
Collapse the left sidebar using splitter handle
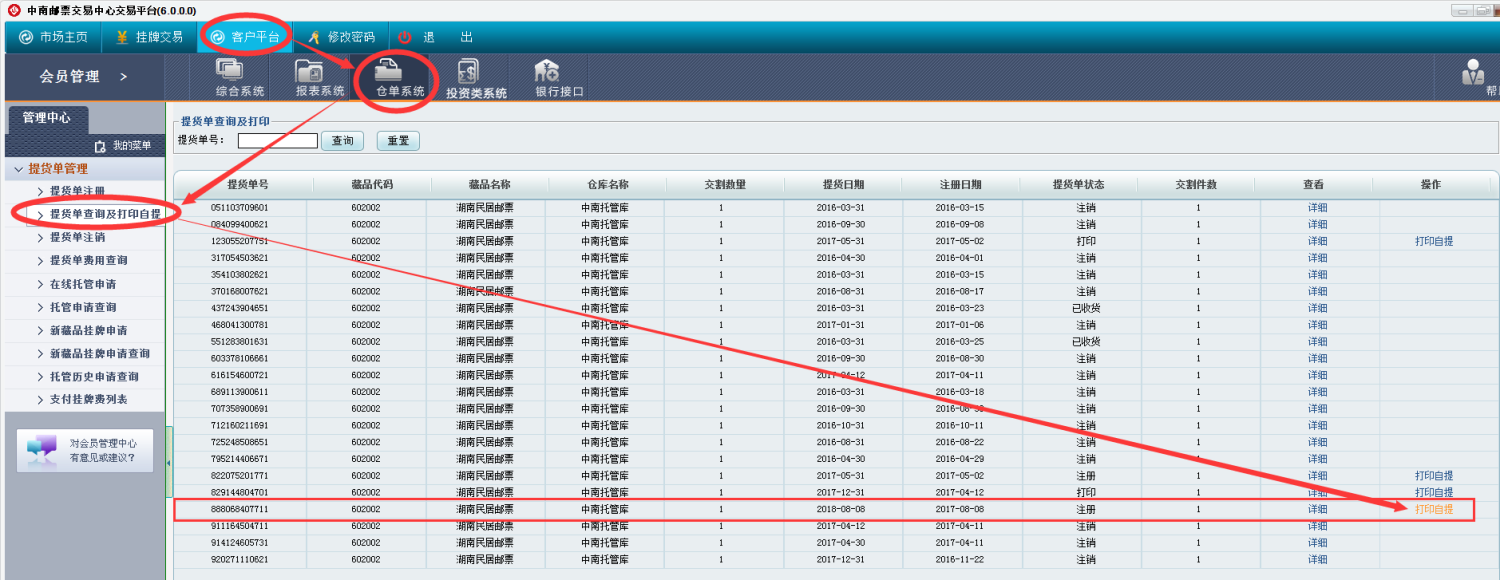[169, 462]
